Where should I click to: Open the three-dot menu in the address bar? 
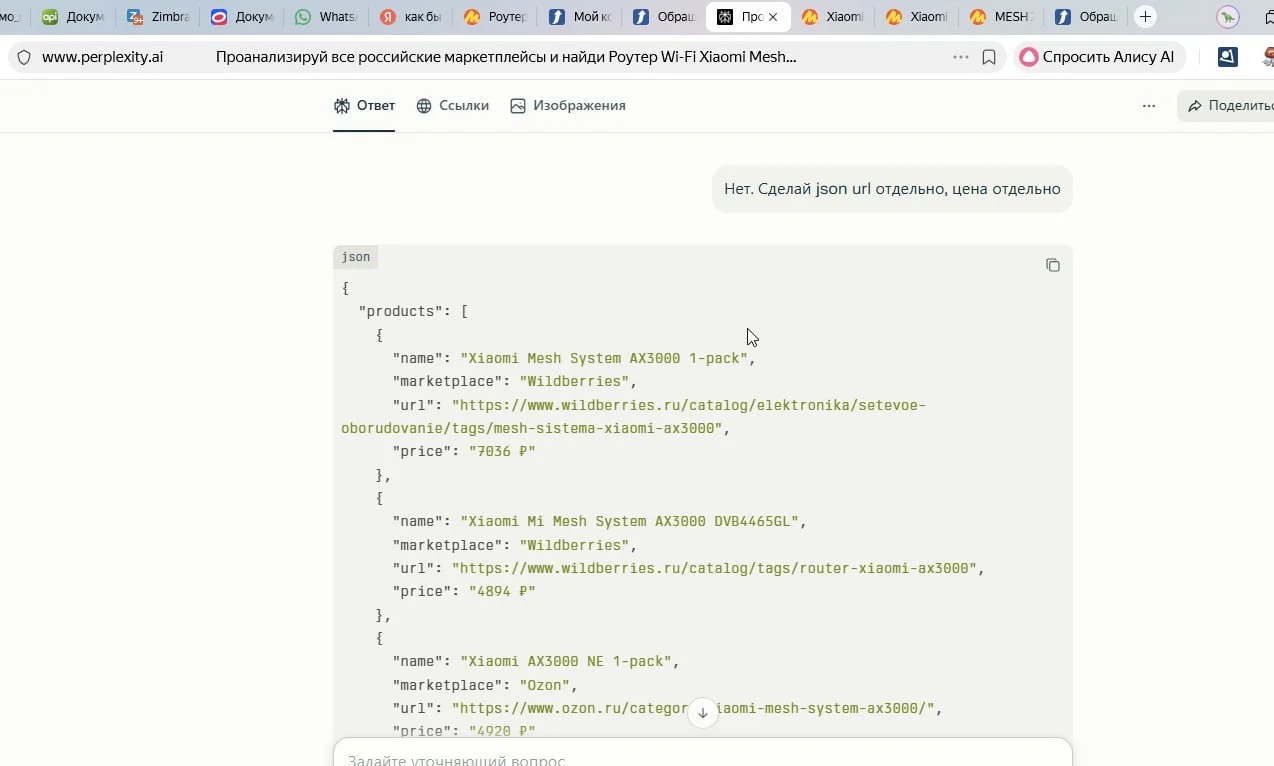tap(960, 57)
